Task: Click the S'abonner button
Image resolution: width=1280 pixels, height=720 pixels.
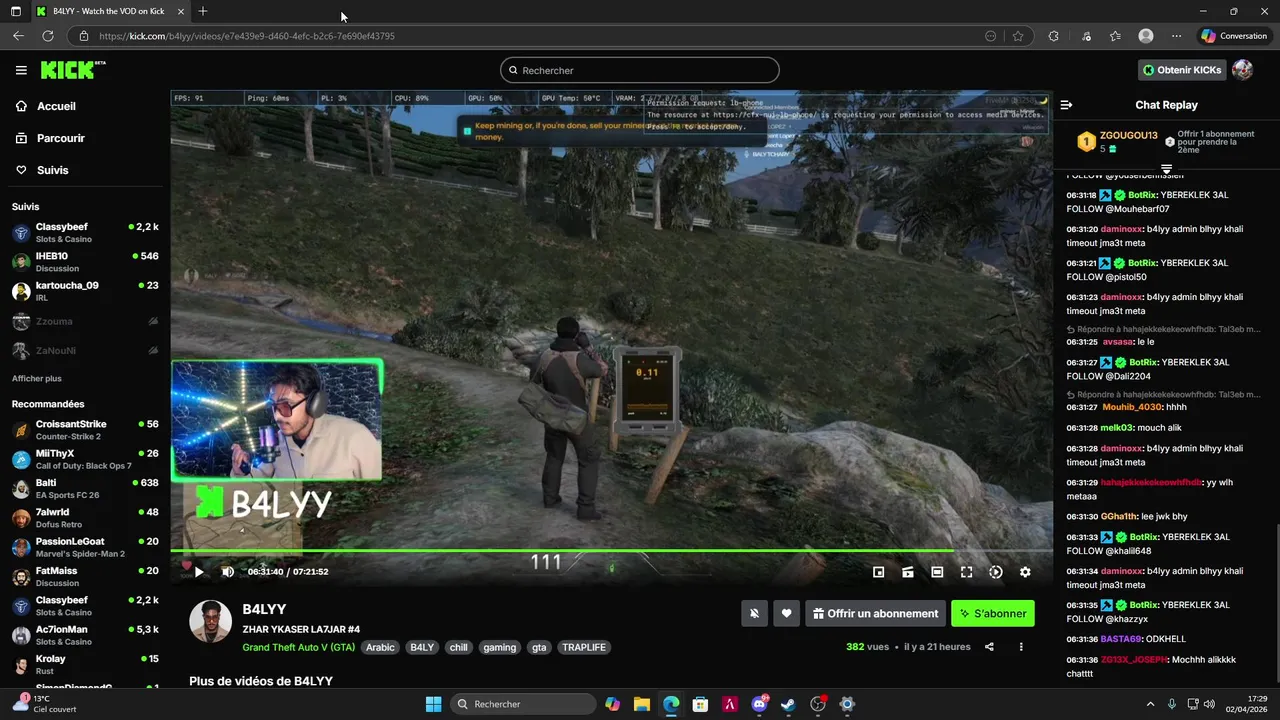Action: pos(993,614)
